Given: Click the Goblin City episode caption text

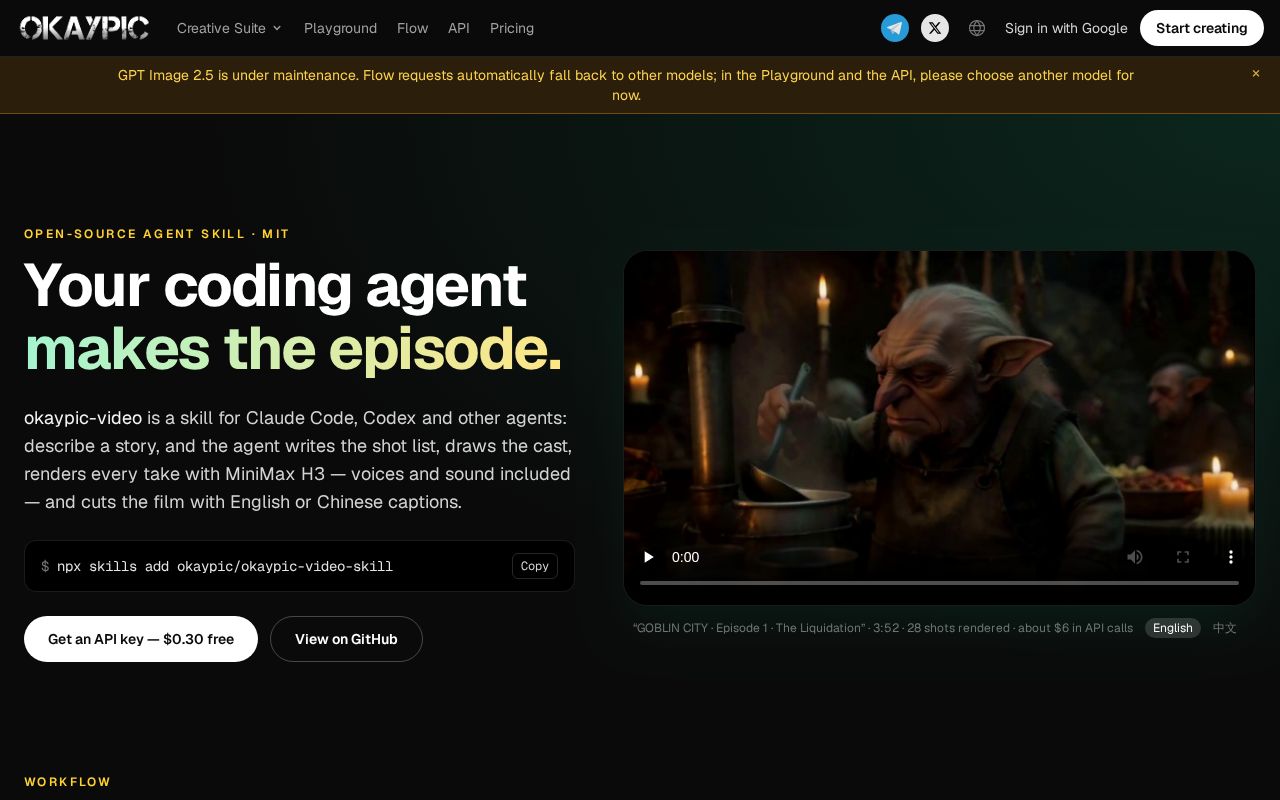Looking at the screenshot, I should click(x=883, y=628).
